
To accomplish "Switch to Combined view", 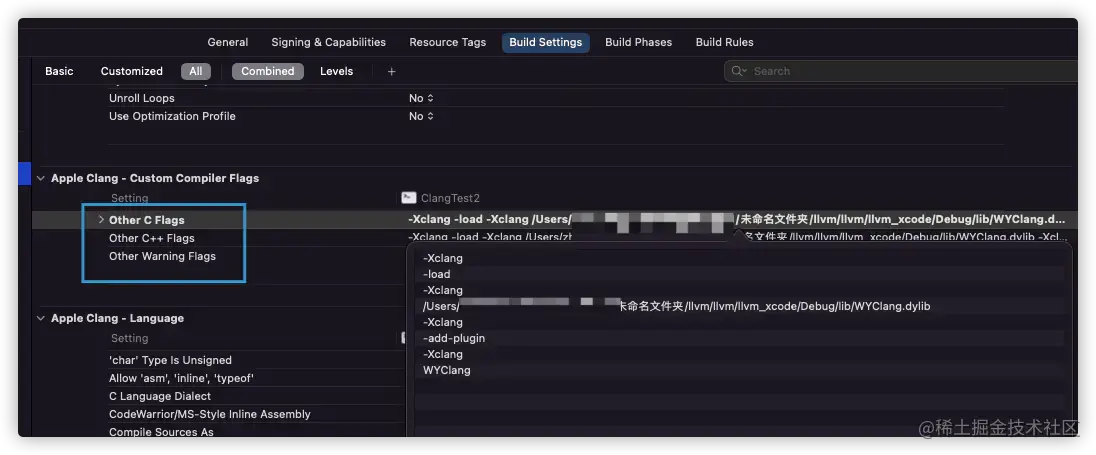I will (268, 71).
